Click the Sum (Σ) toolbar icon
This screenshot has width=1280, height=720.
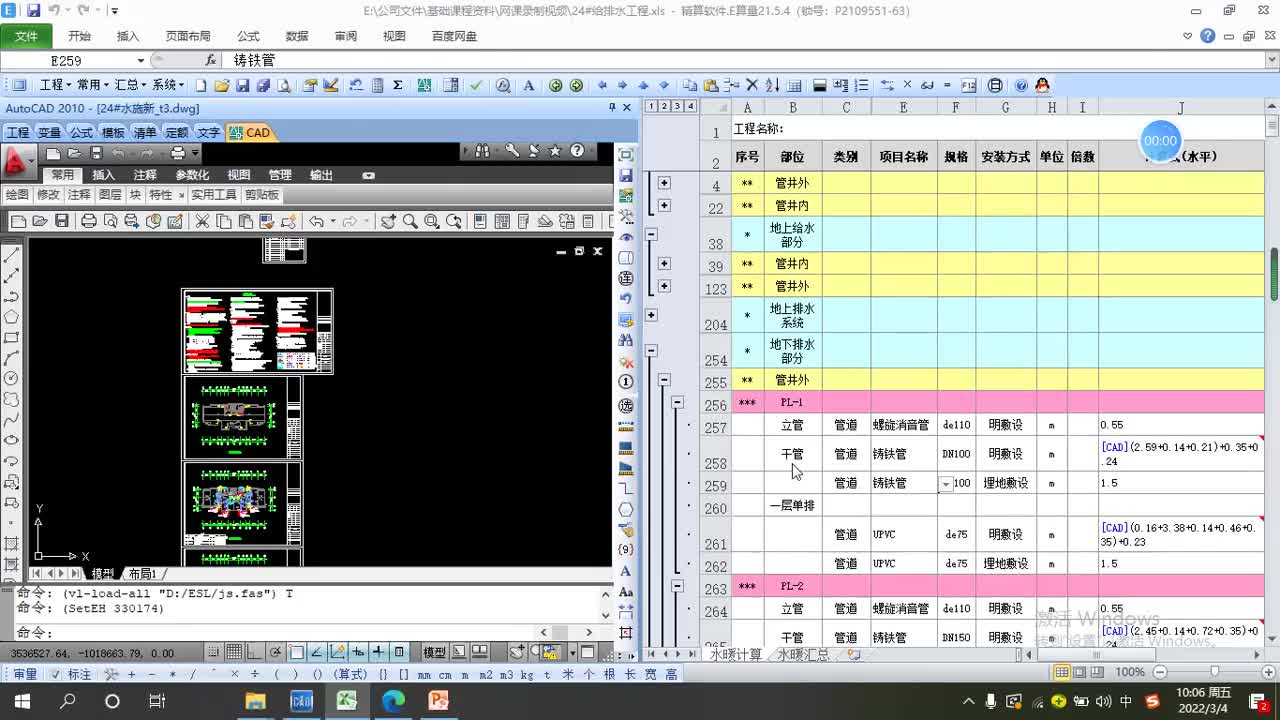[x=398, y=85]
